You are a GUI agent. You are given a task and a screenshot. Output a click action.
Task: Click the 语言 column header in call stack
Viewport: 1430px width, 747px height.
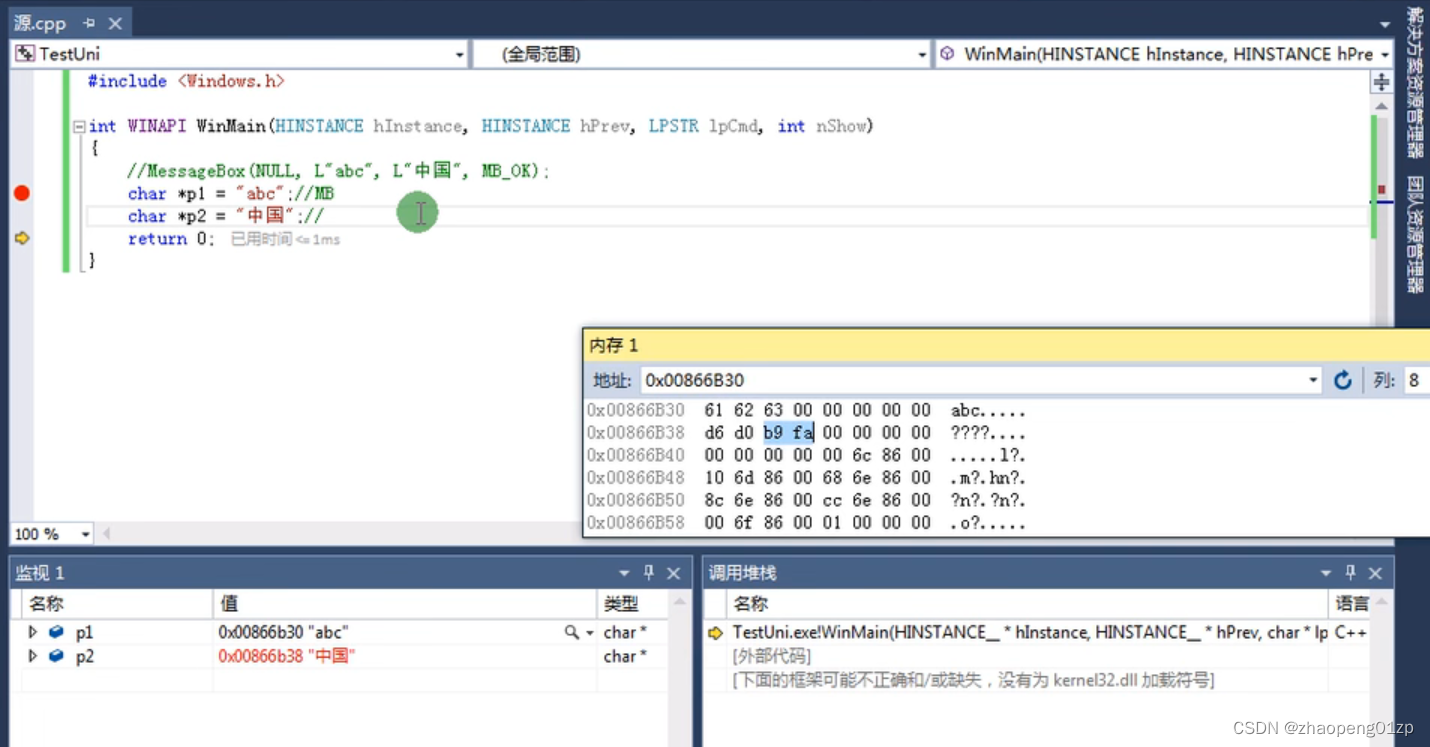coord(1352,604)
